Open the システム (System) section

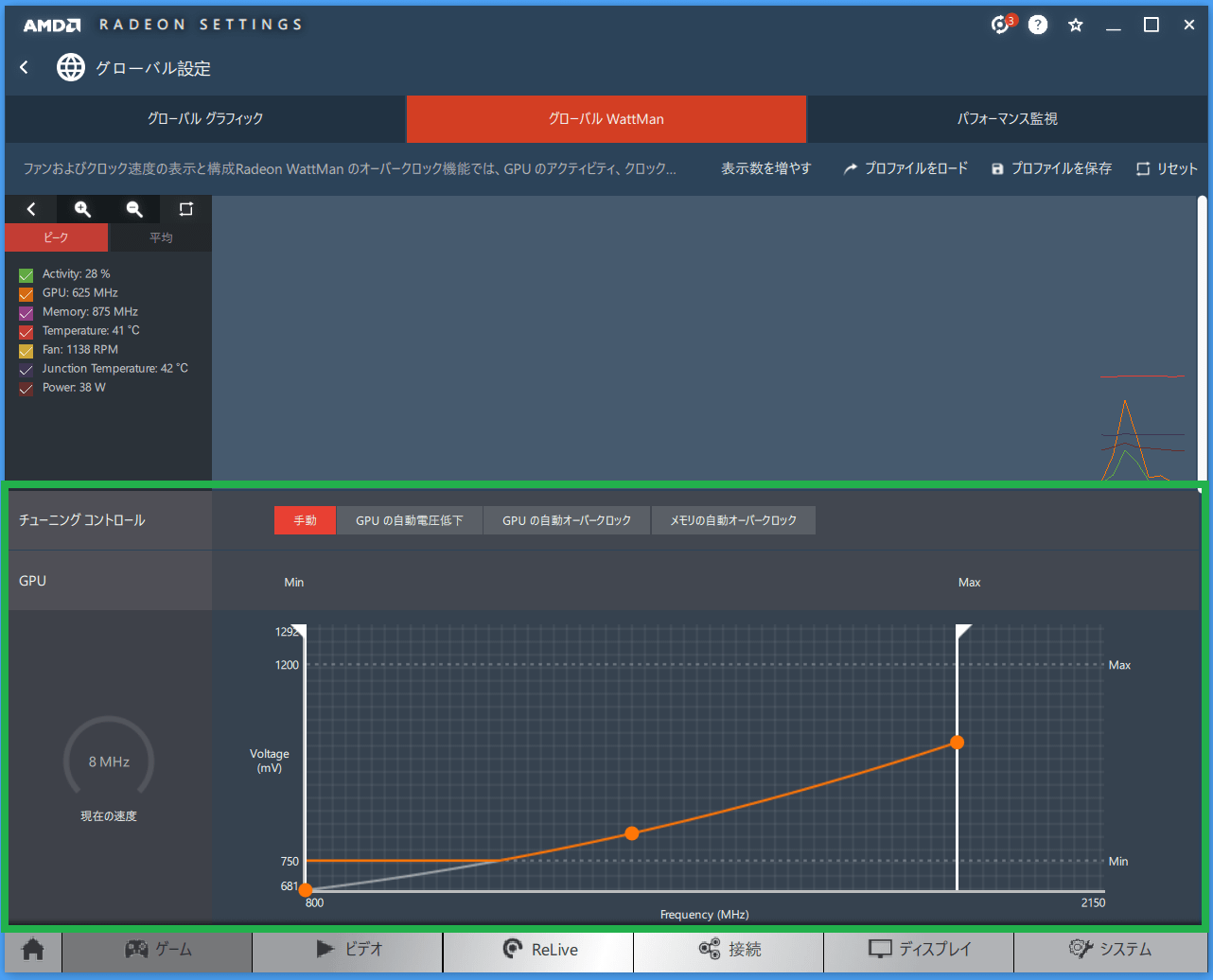(1109, 950)
